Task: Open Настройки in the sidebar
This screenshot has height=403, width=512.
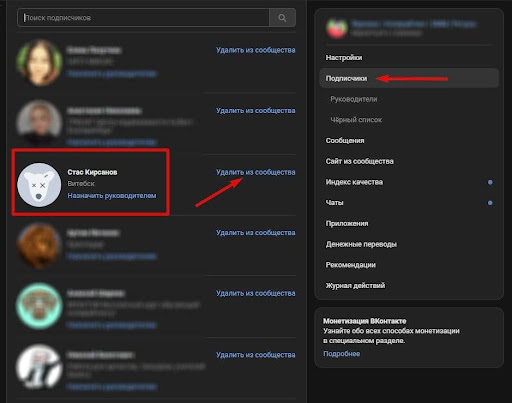Action: tap(344, 58)
